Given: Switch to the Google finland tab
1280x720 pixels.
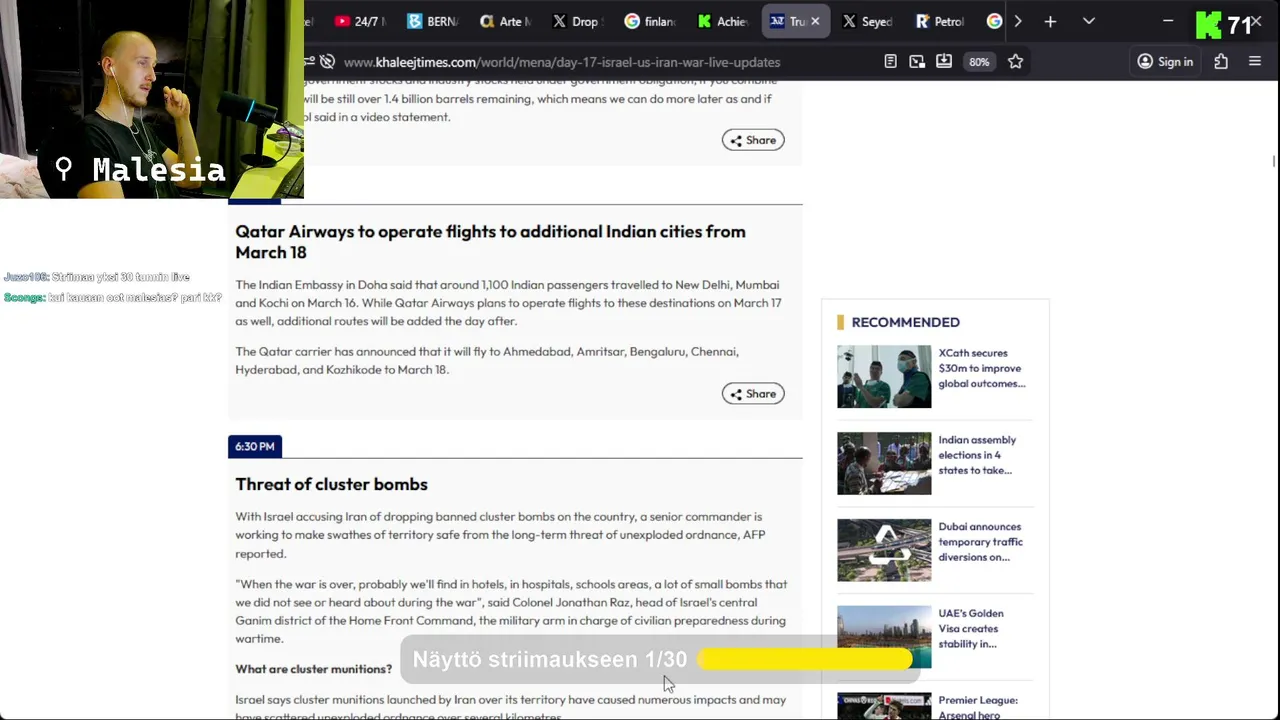Looking at the screenshot, I should 650,21.
